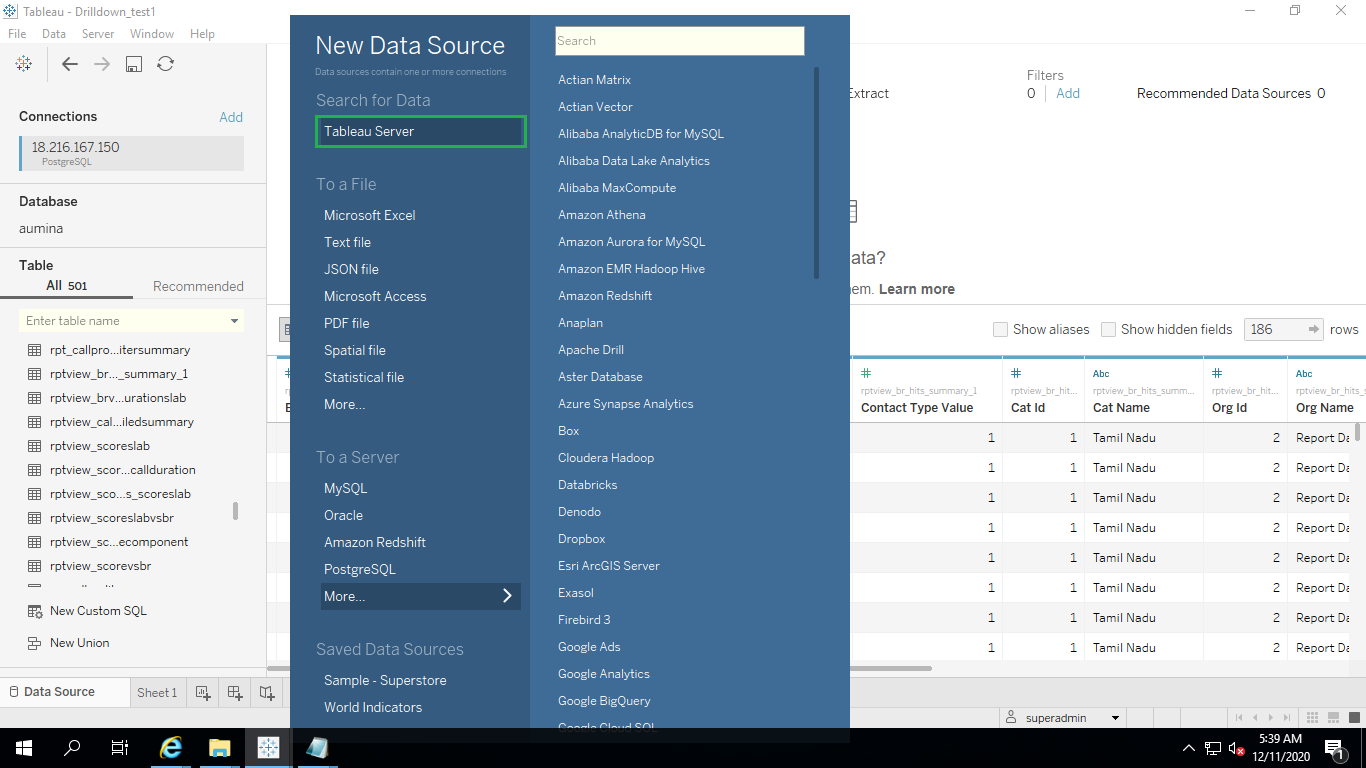Screen dimensions: 1366x768
Task: Select World Indicators saved data source
Action: click(x=373, y=707)
